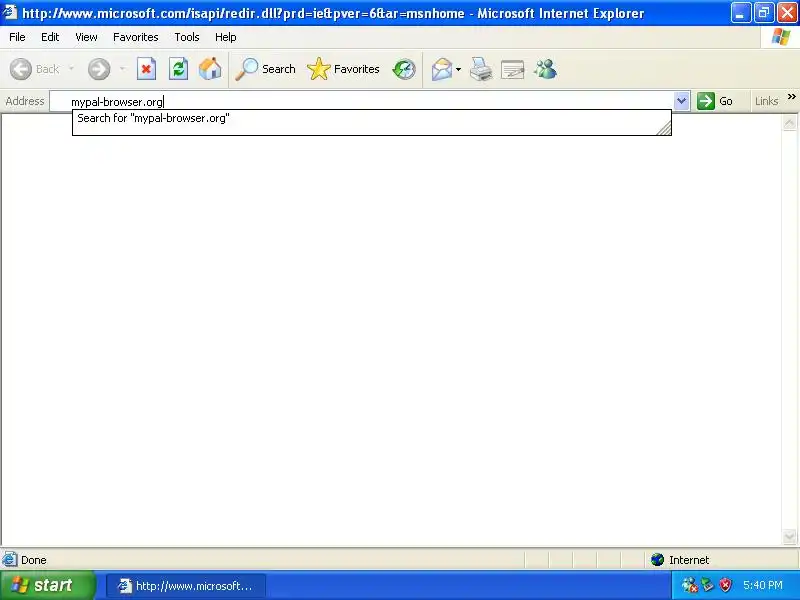Click the Messenger tray icon
Viewport: 800px width, 600px height.
690,585
